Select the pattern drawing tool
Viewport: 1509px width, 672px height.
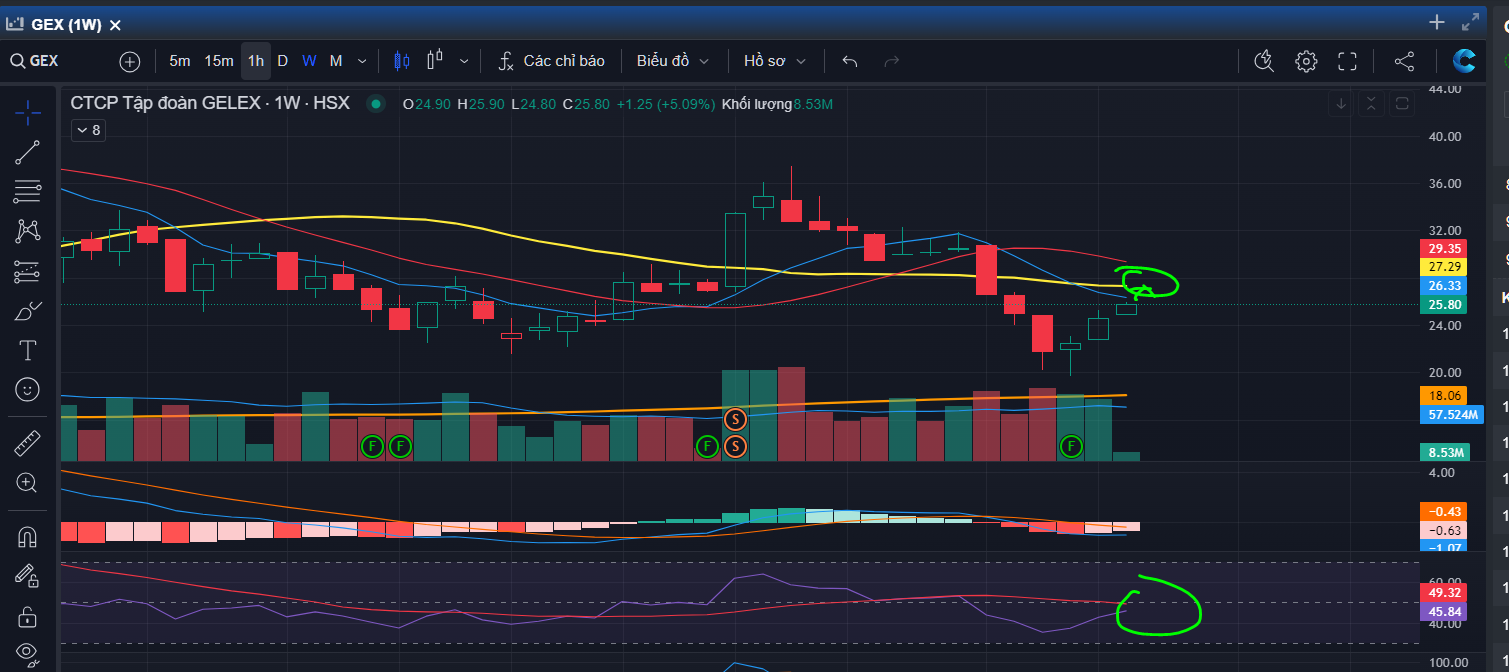(28, 231)
